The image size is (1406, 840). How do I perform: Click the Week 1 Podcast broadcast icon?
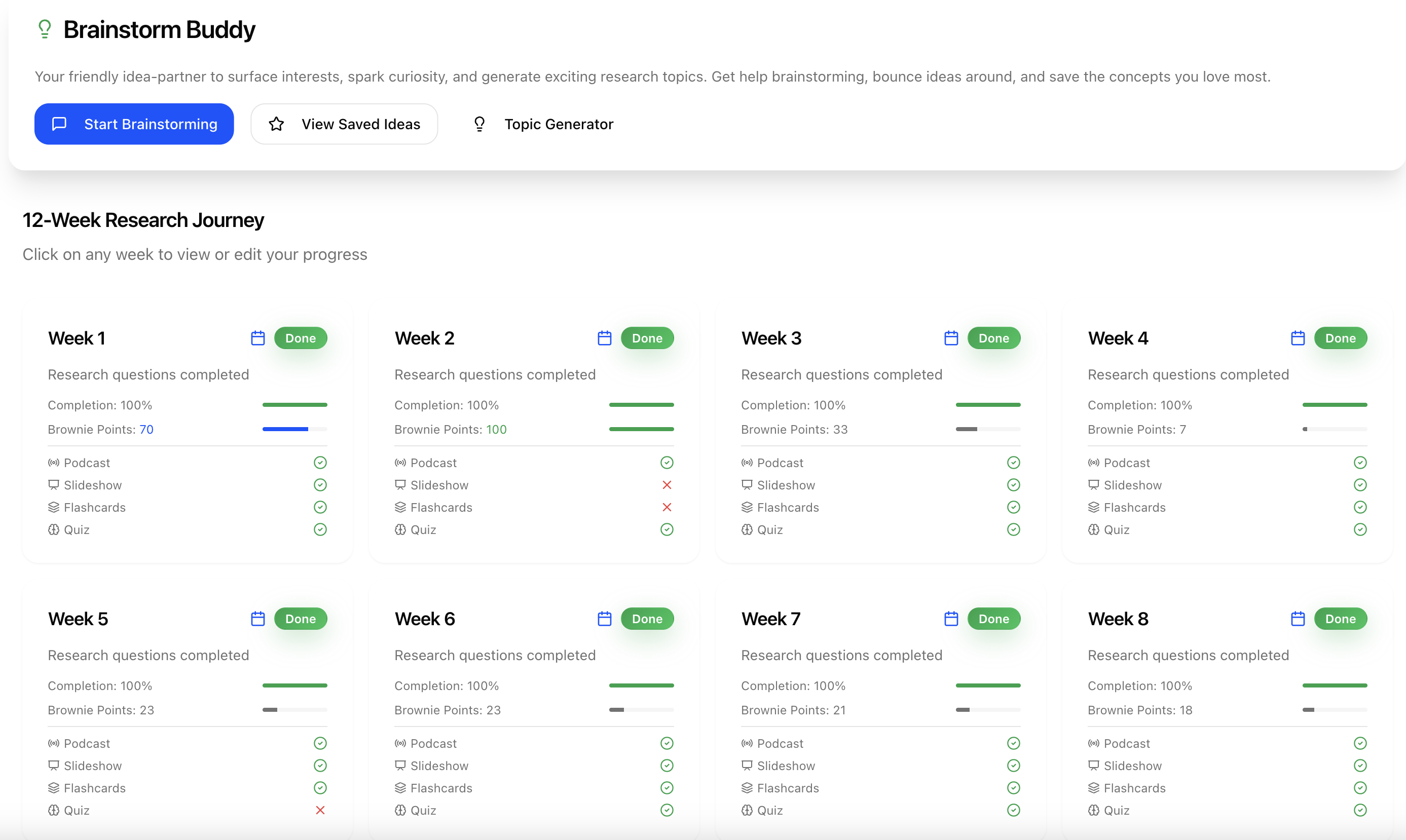tap(54, 463)
